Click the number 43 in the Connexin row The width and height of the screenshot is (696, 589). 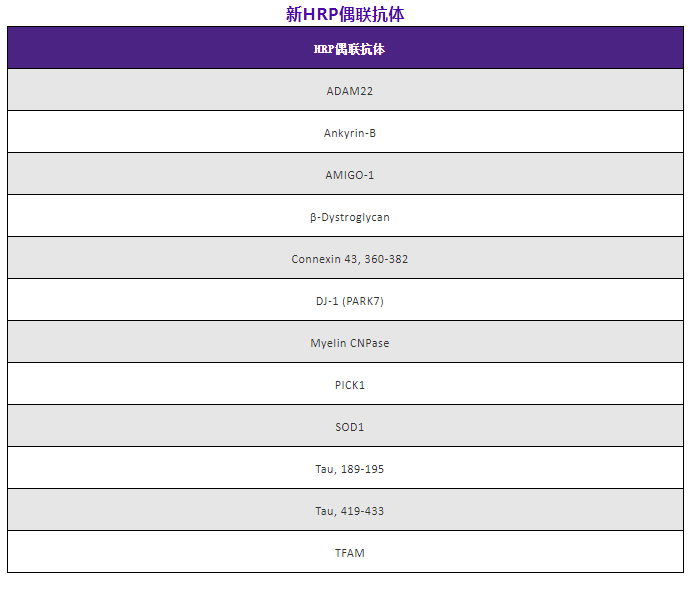[x=348, y=259]
